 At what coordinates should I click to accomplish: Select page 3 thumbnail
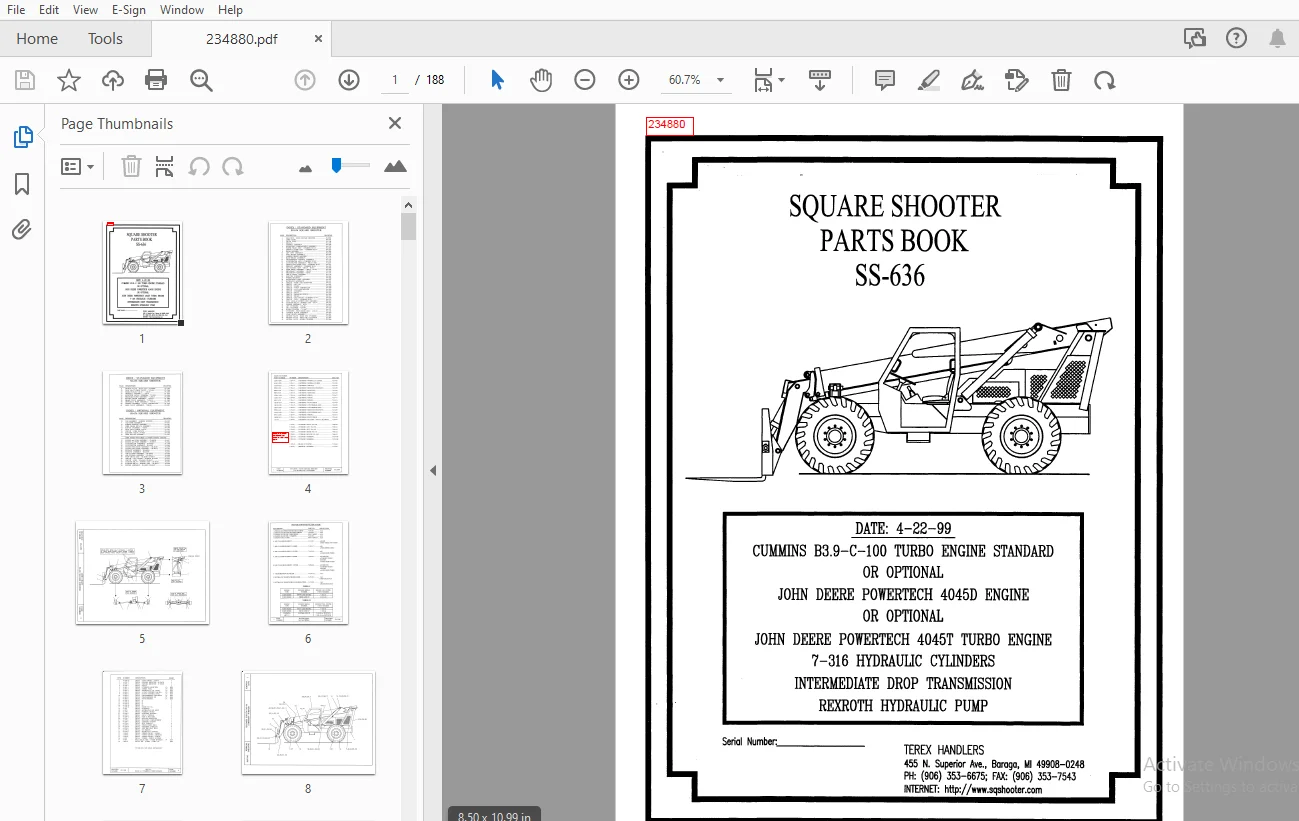point(142,422)
